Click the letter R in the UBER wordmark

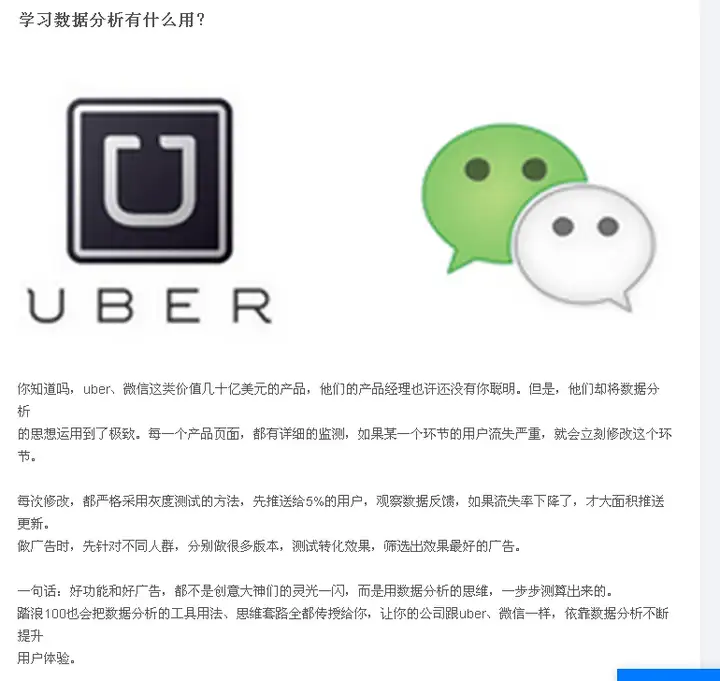coord(253,305)
